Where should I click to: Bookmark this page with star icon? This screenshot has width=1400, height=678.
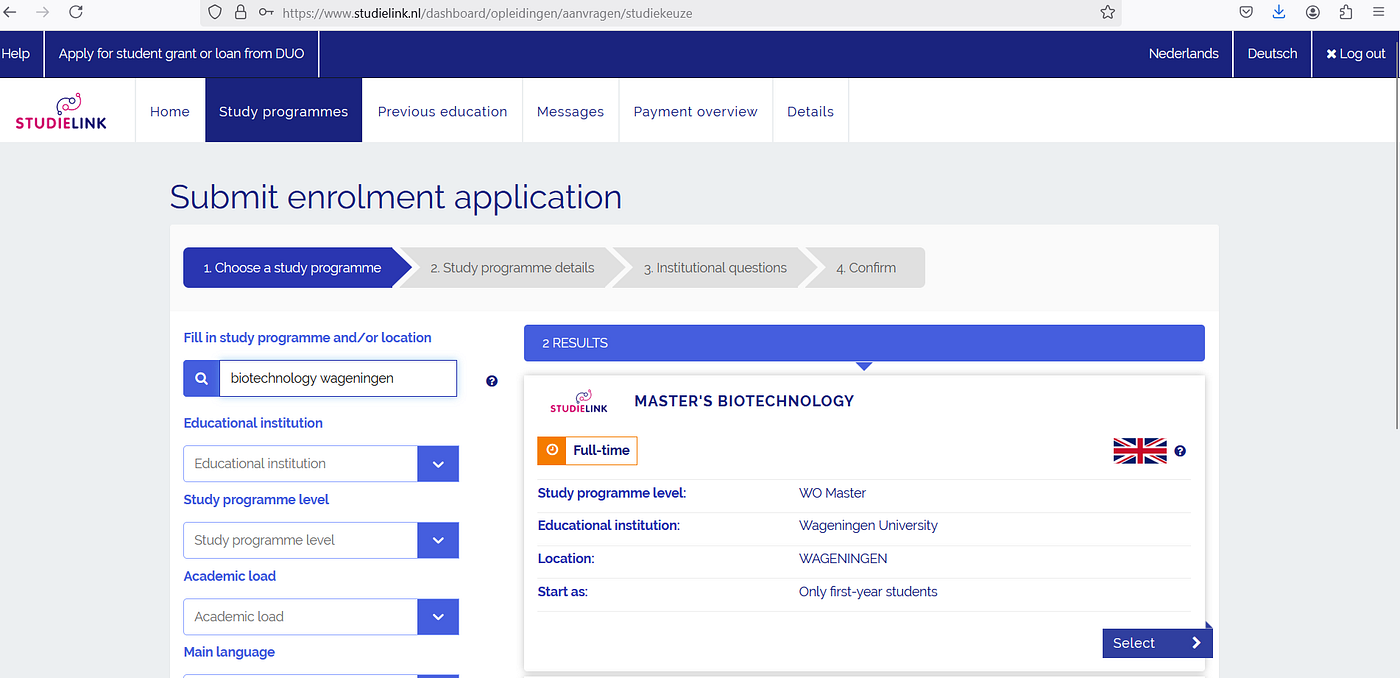tap(1107, 12)
